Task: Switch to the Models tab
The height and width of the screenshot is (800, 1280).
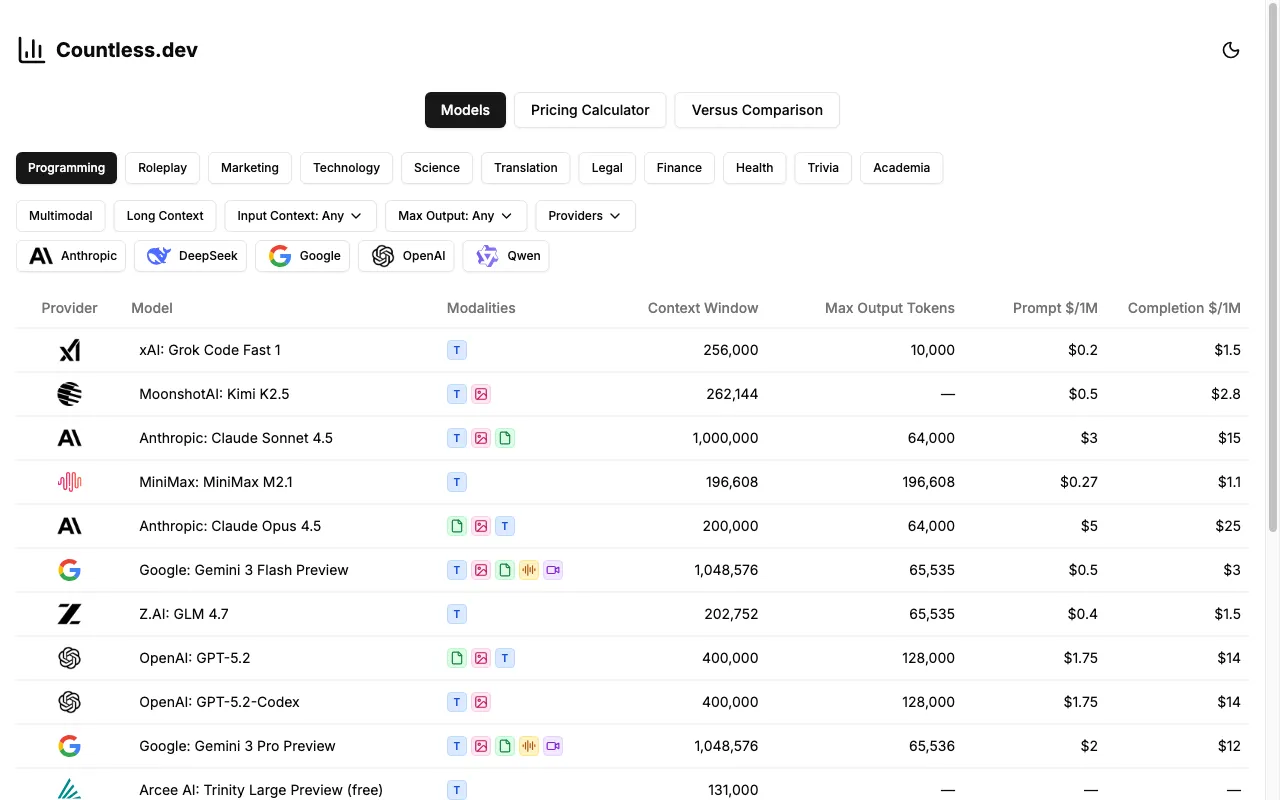Action: (465, 110)
